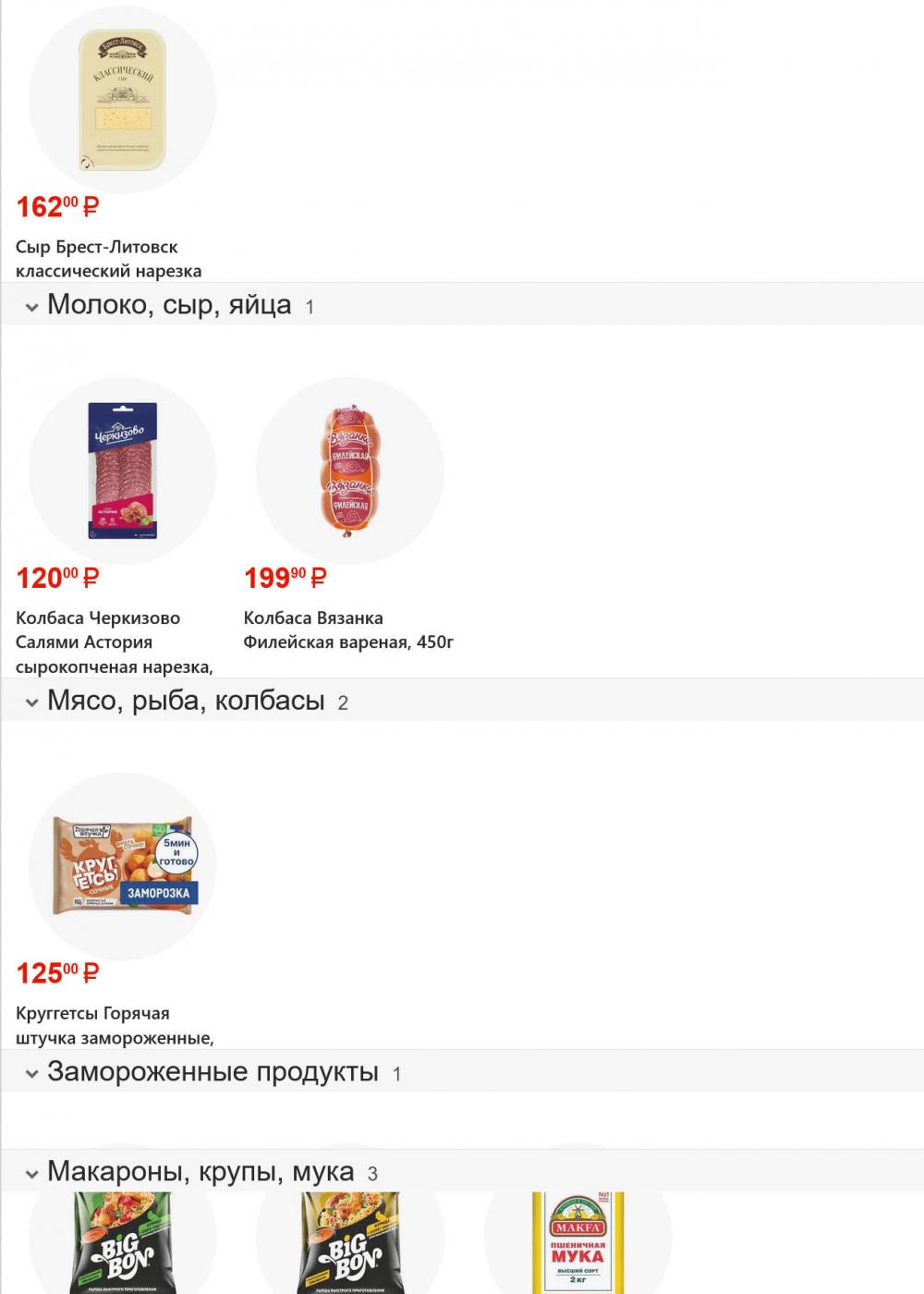Viewport: 924px width, 1294px height.
Task: Click the Замороженные продукты category header
Action: (x=213, y=1072)
